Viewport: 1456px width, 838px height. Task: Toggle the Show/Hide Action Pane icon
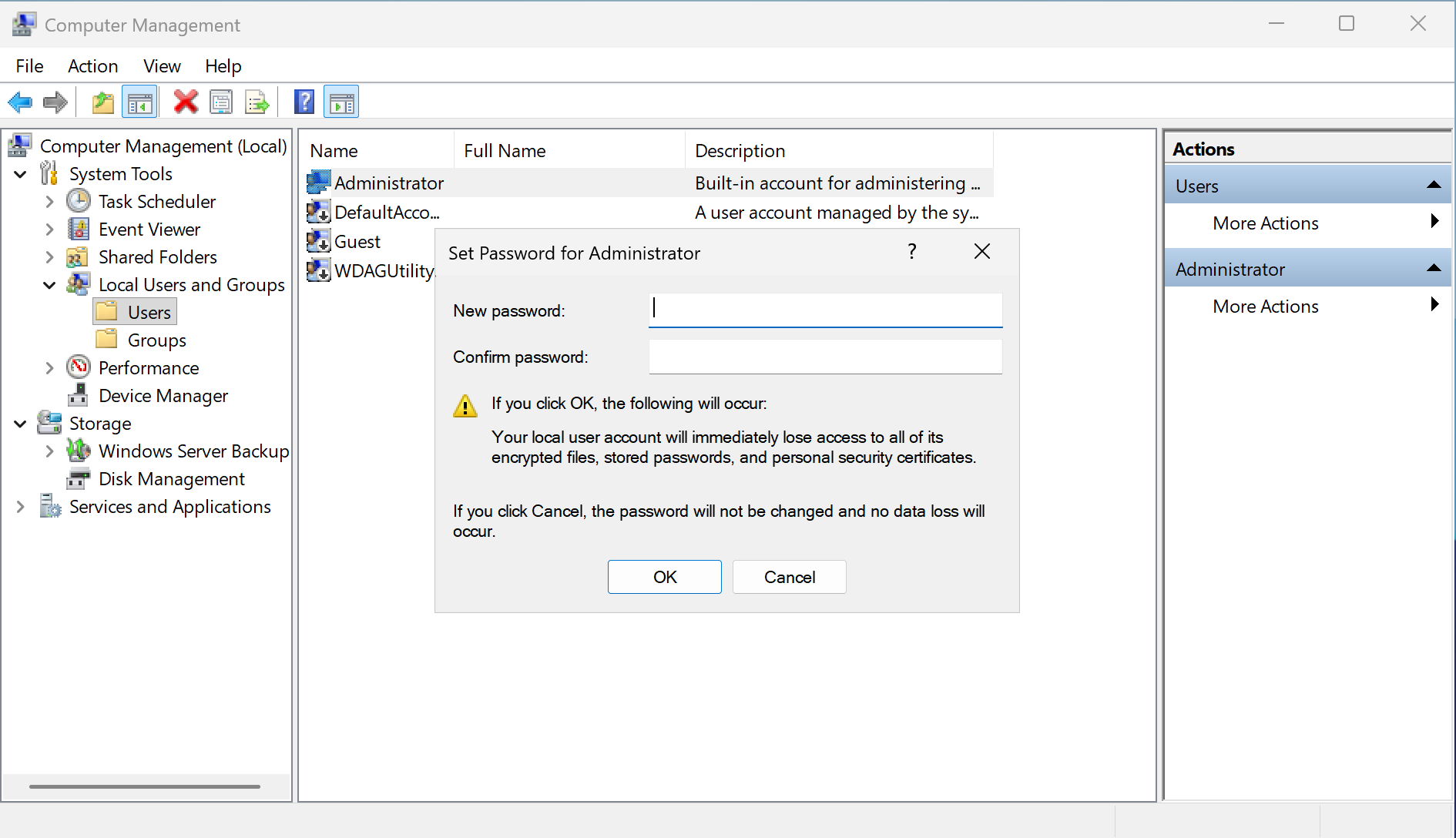[x=341, y=102]
